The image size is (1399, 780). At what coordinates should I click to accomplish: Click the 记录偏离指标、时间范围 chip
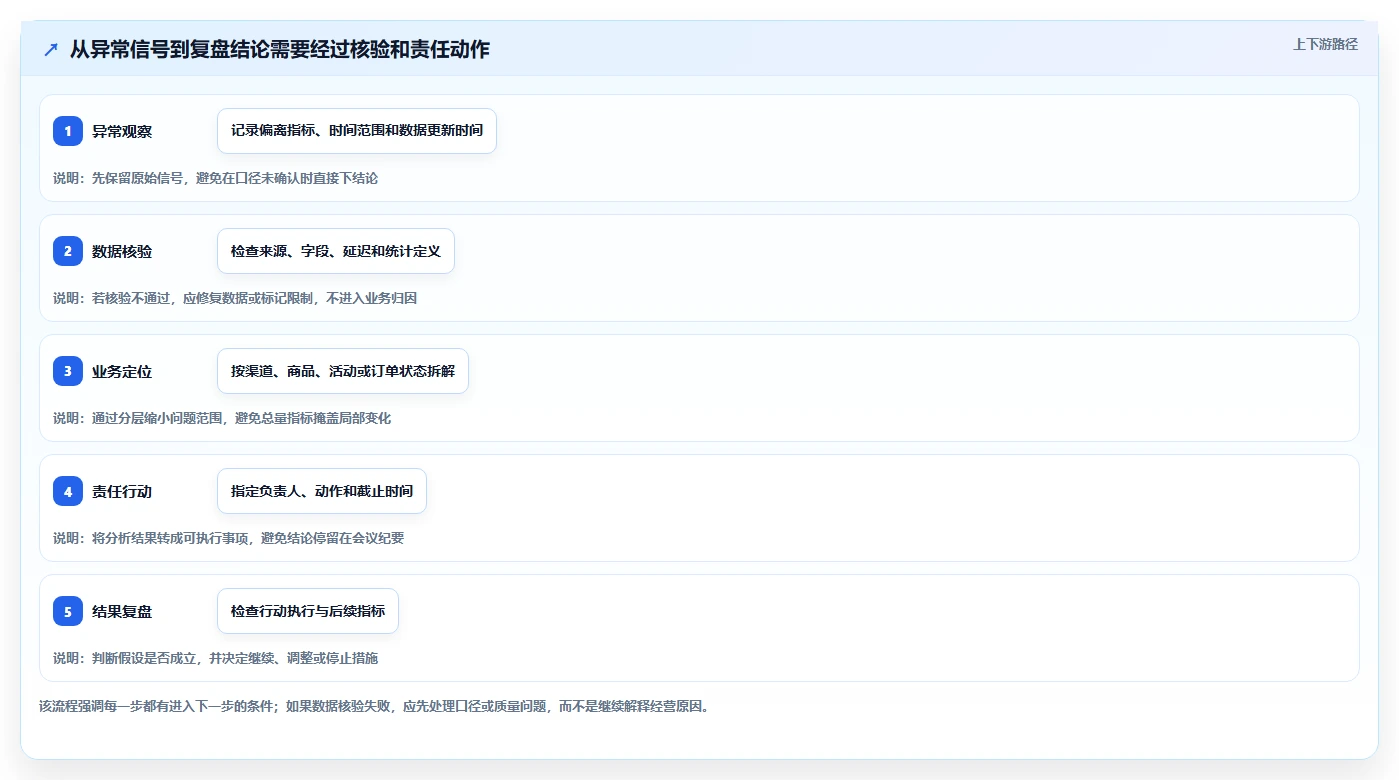click(x=357, y=131)
